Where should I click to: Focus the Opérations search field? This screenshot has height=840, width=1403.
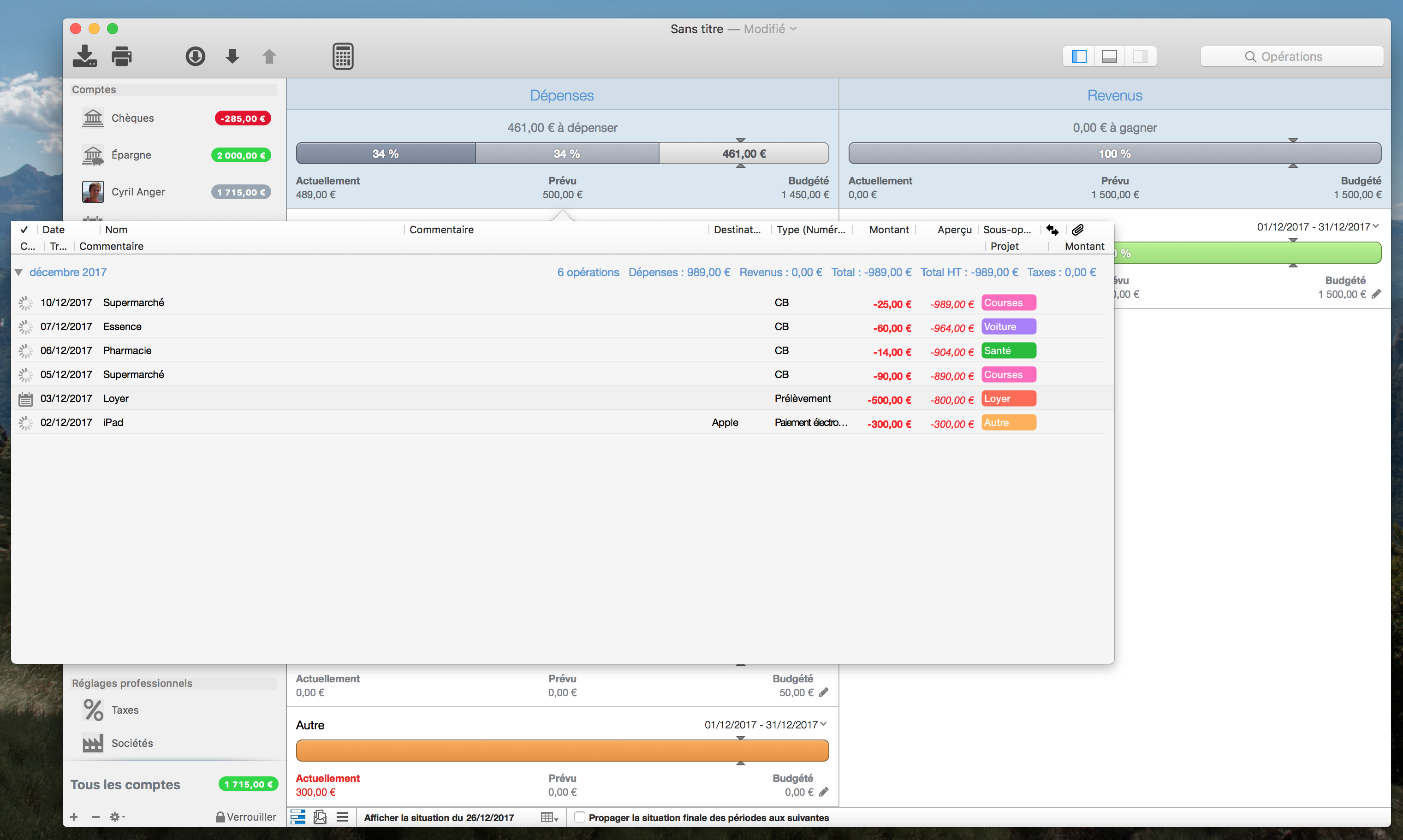pos(1291,57)
